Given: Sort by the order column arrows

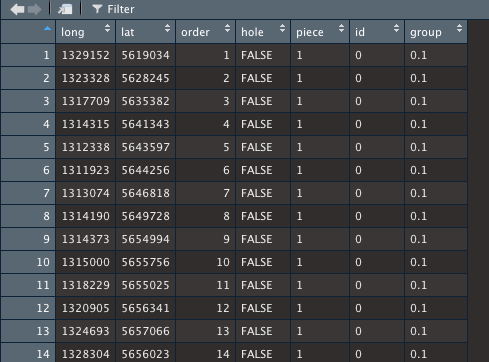Looking at the screenshot, I should pyautogui.click(x=227, y=28).
